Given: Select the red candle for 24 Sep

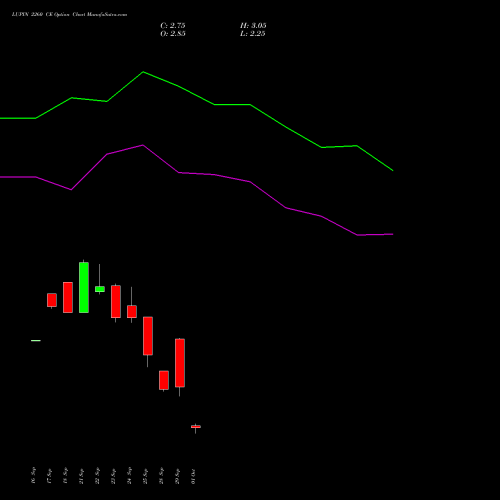Looking at the screenshot, I should point(132,311).
